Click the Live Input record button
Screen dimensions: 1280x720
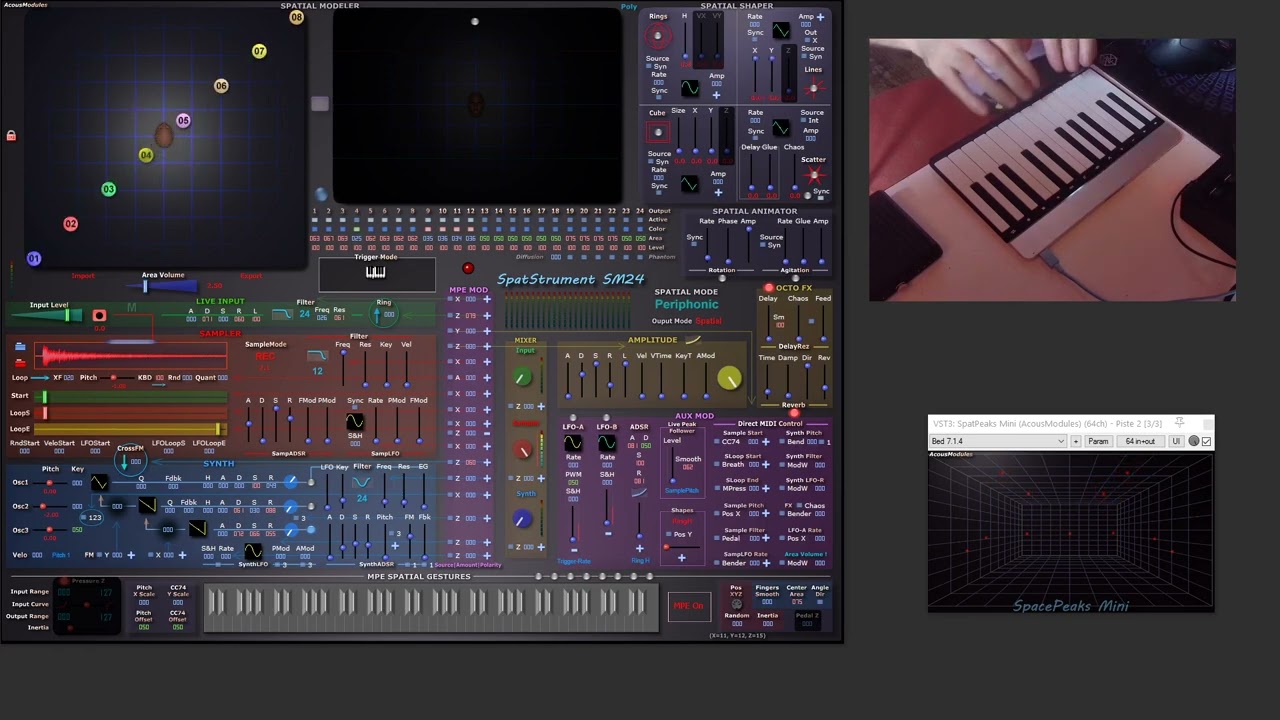(99, 316)
